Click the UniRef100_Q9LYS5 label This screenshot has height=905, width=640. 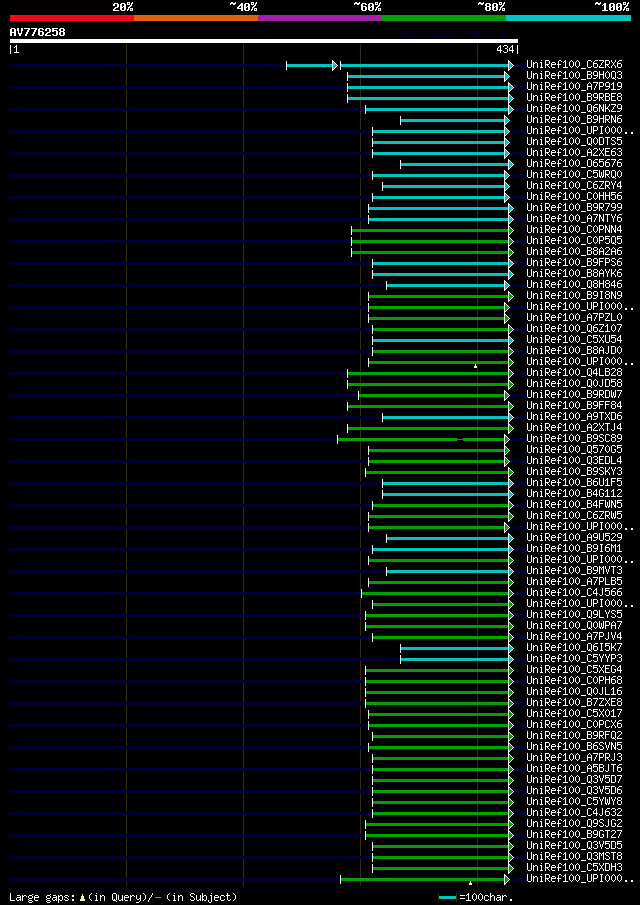574,615
